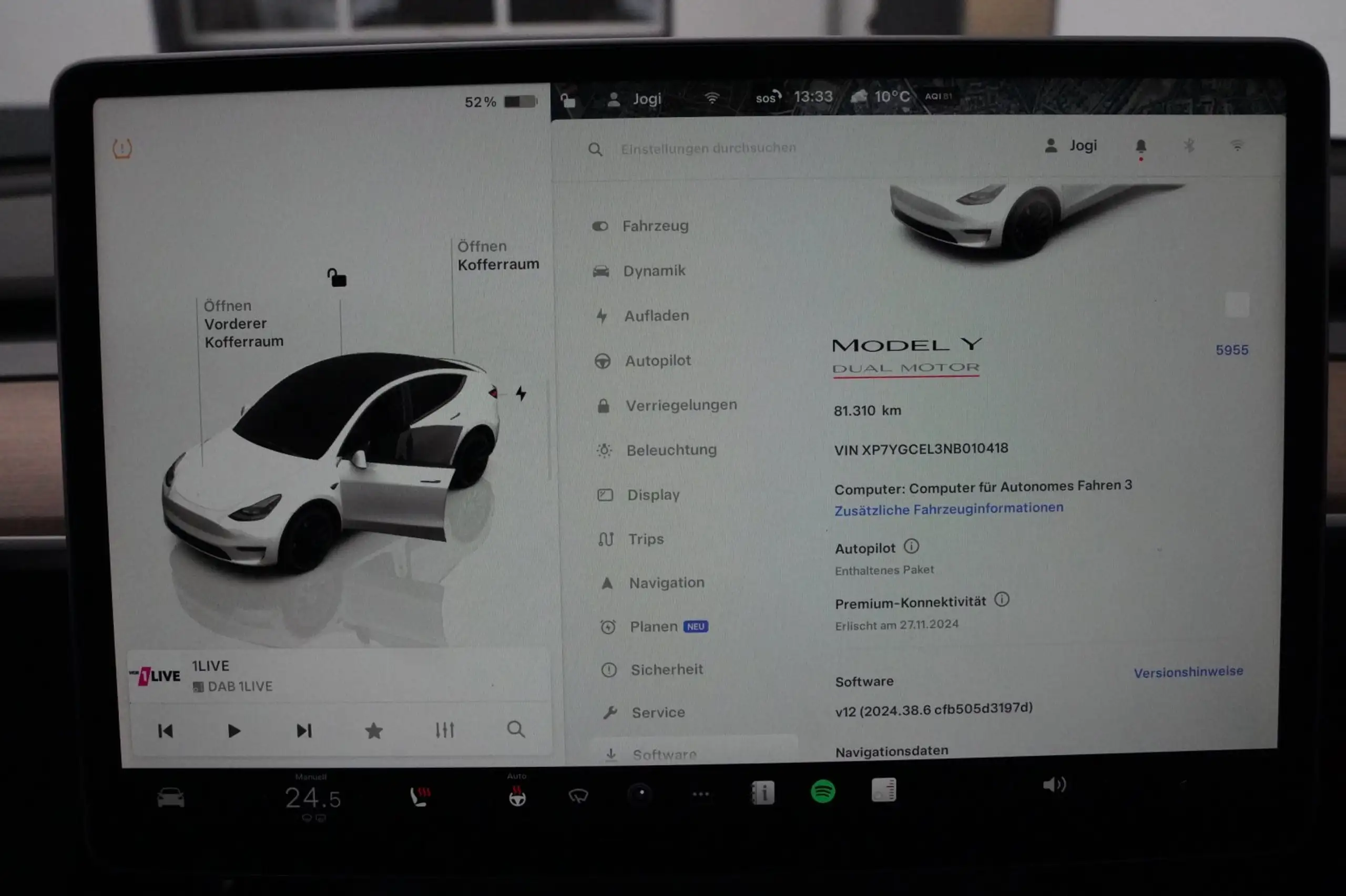Tap the 1LIVE station logo thumbnail
Image resolution: width=1346 pixels, height=896 pixels.
[x=156, y=676]
